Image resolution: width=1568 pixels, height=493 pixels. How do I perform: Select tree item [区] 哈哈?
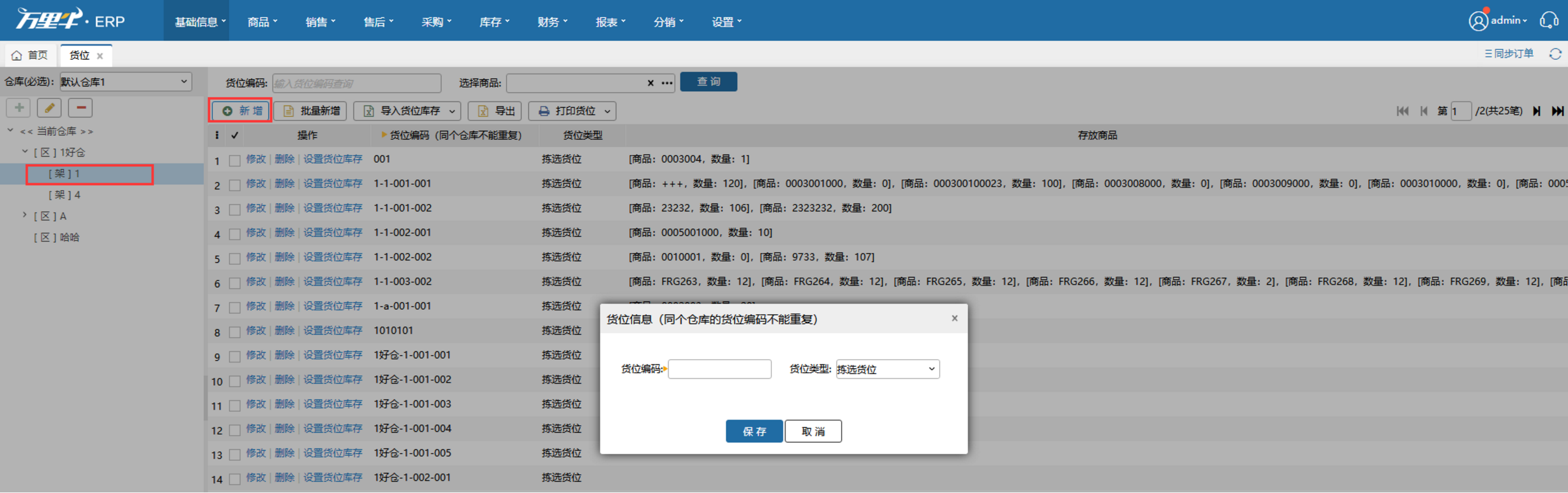[56, 238]
